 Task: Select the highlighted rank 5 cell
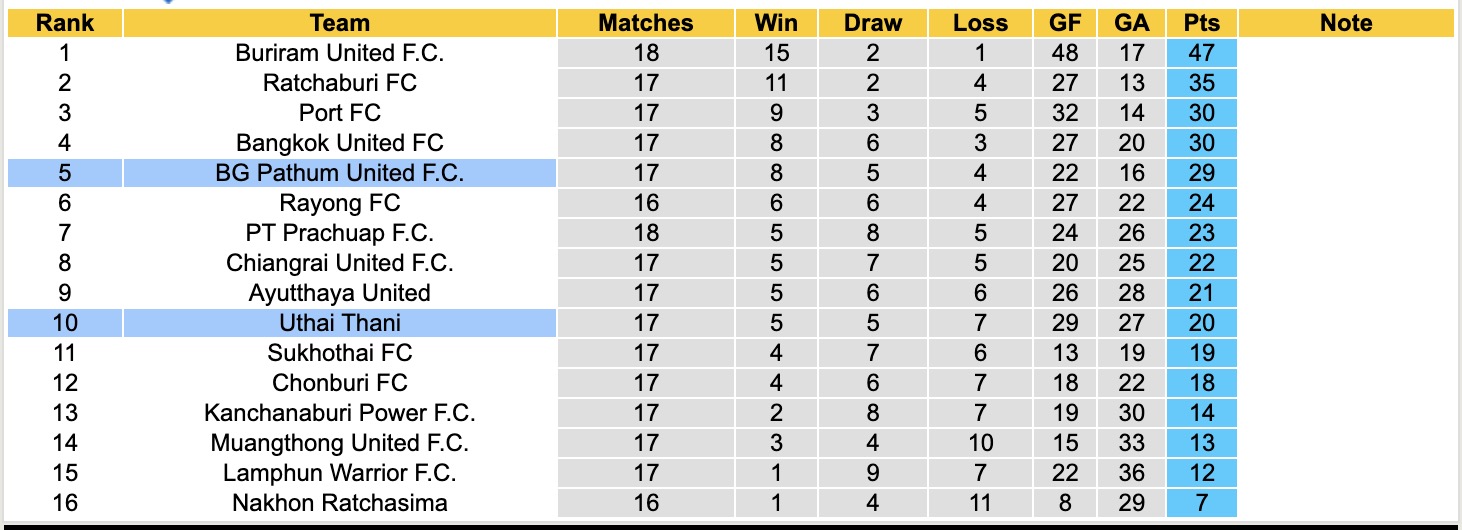click(x=65, y=173)
